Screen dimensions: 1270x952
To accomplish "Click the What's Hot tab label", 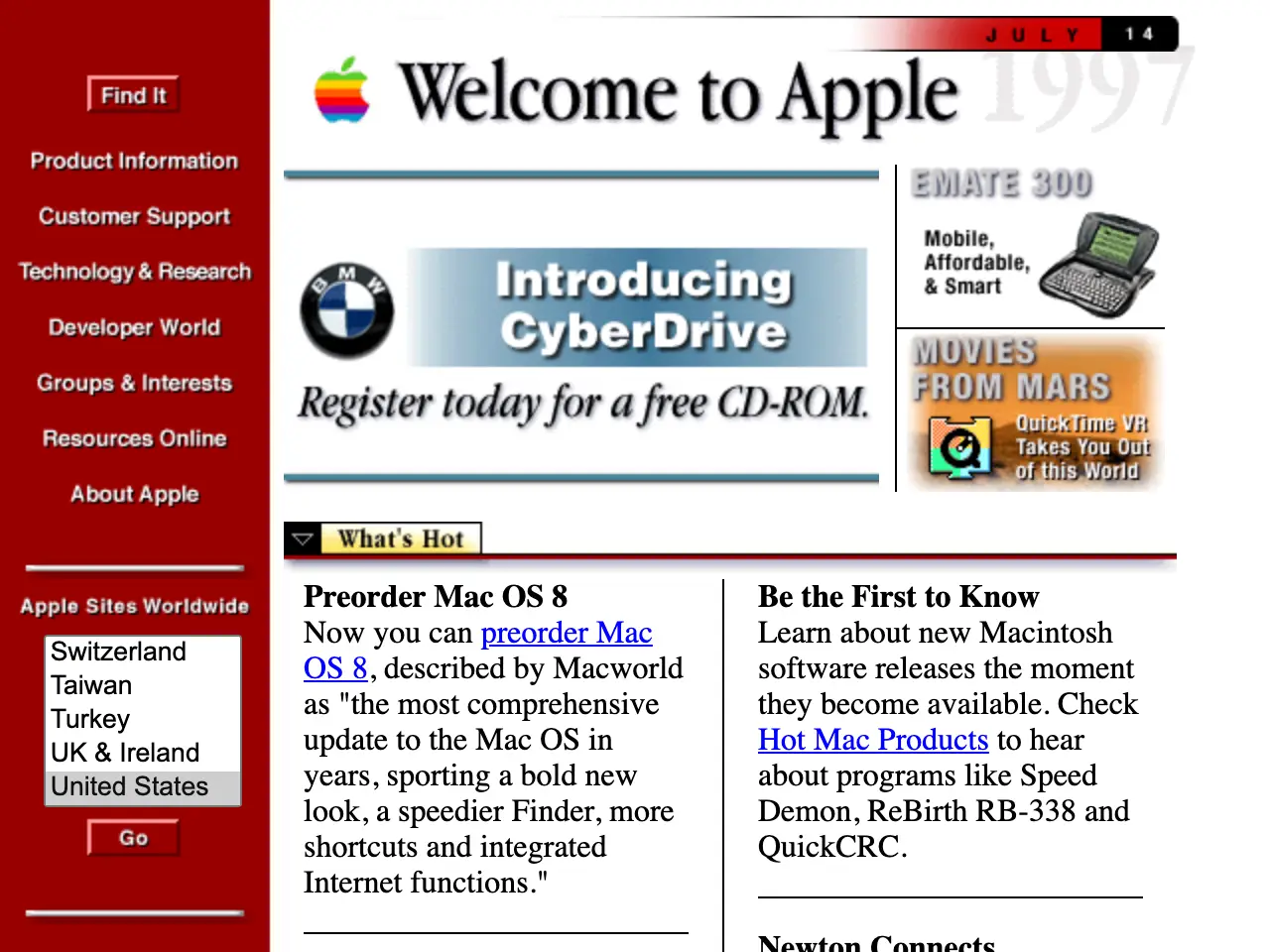I will [x=401, y=539].
